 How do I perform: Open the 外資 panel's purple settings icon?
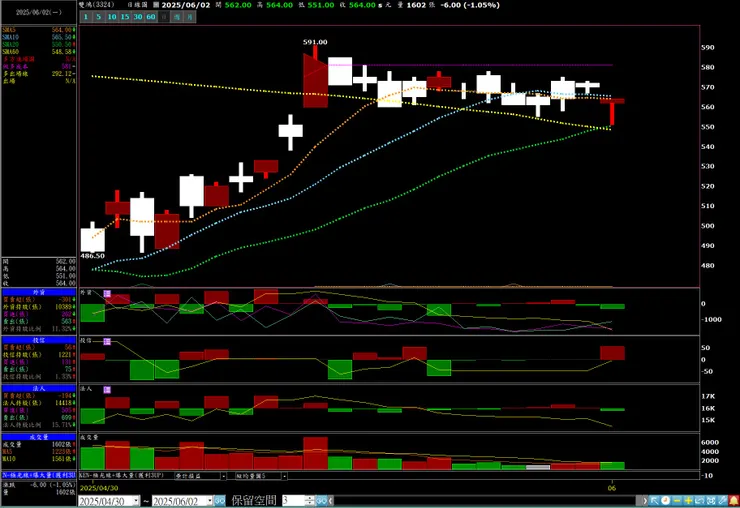pos(107,294)
